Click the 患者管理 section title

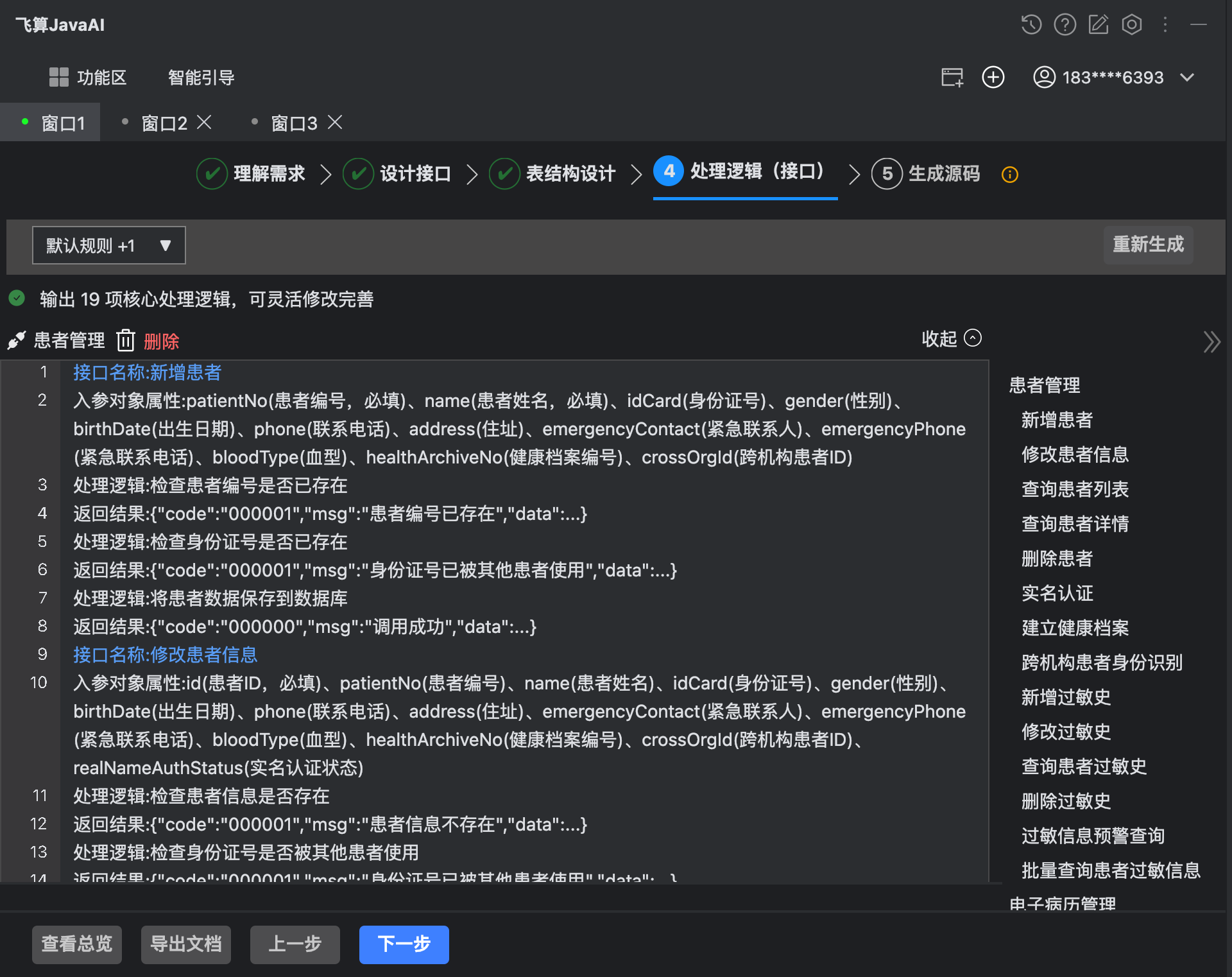click(69, 340)
